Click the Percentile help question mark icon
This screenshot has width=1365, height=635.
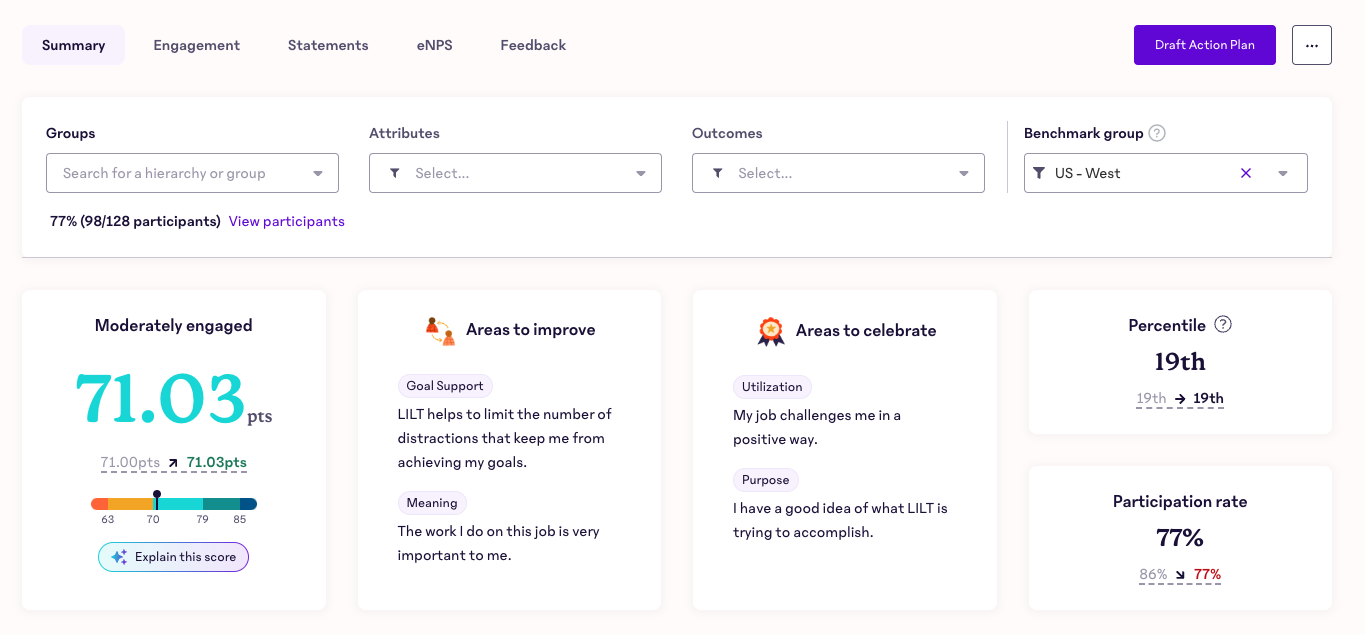(1223, 324)
